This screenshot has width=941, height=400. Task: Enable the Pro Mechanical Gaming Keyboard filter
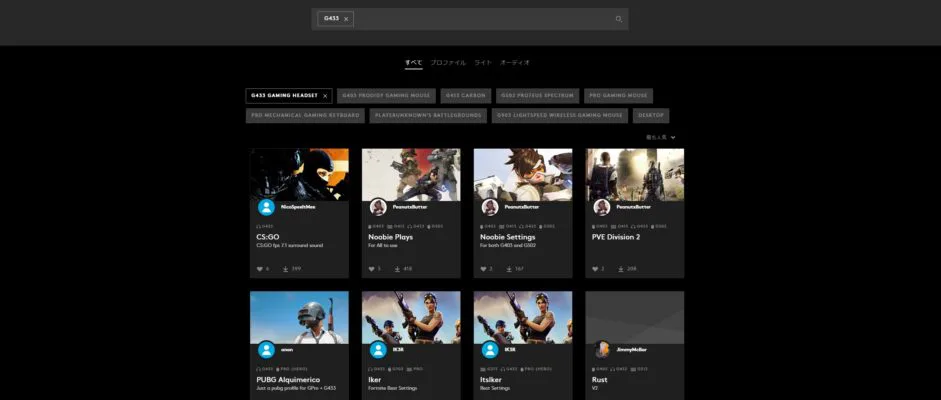pos(305,115)
